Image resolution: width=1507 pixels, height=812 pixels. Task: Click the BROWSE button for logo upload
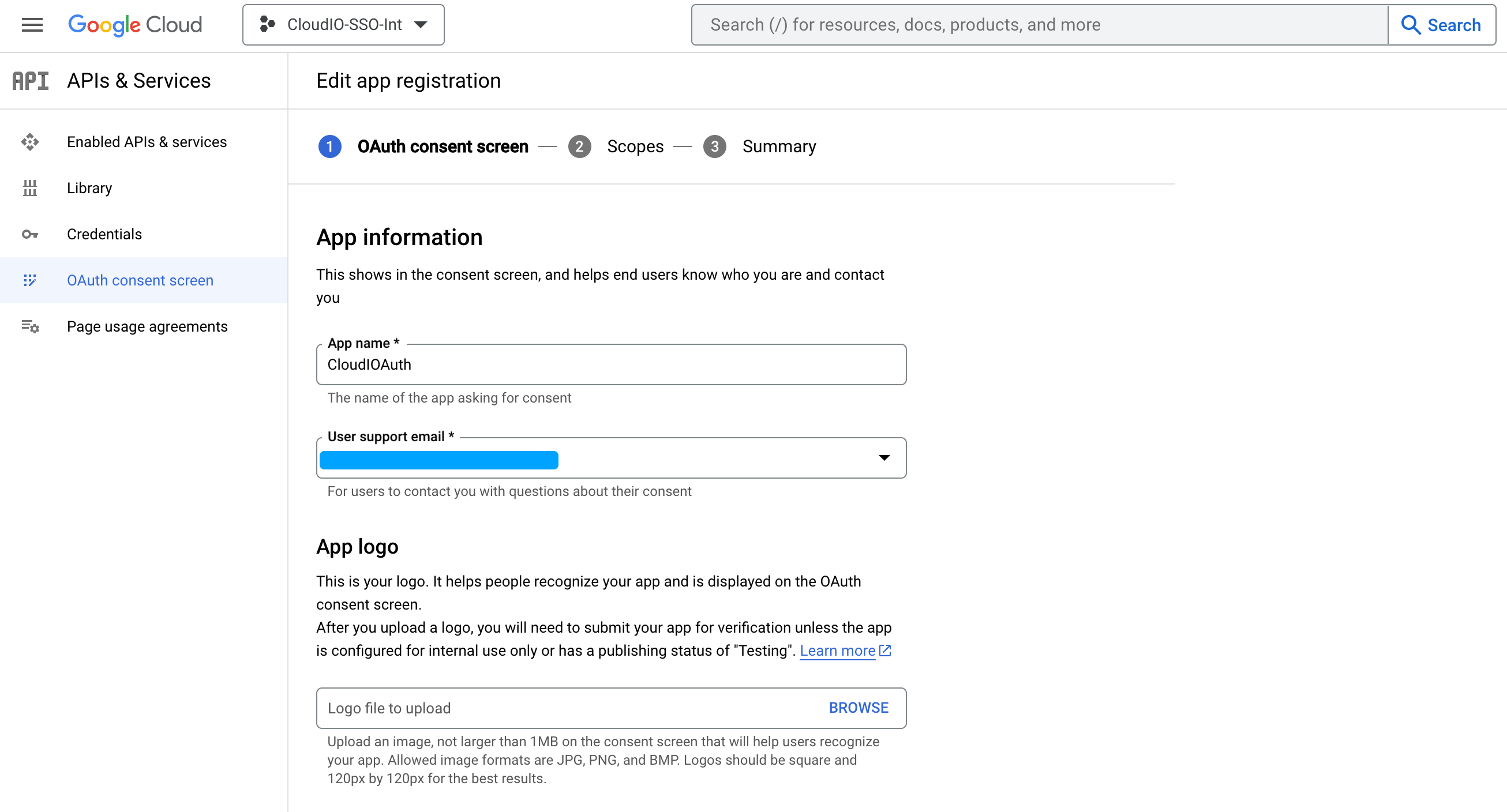point(859,708)
